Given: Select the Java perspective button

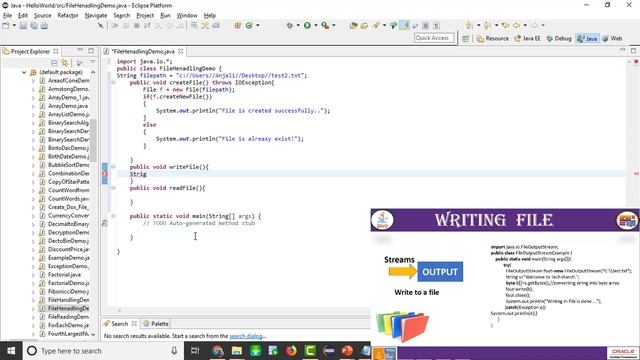Looking at the screenshot, I should click(x=587, y=38).
